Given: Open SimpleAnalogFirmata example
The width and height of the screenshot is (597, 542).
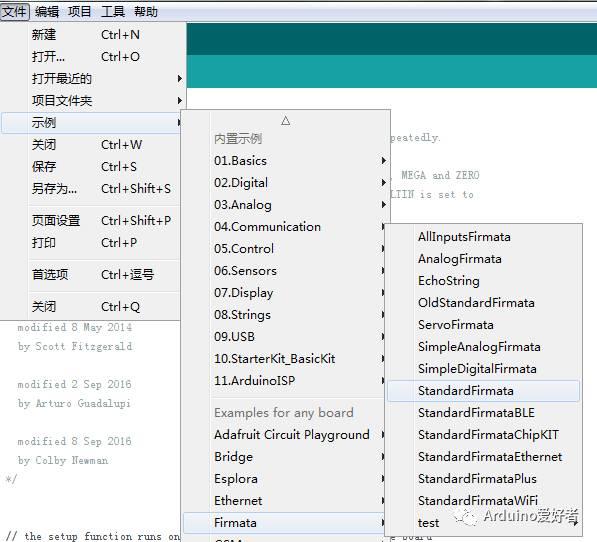Looking at the screenshot, I should click(x=484, y=347).
